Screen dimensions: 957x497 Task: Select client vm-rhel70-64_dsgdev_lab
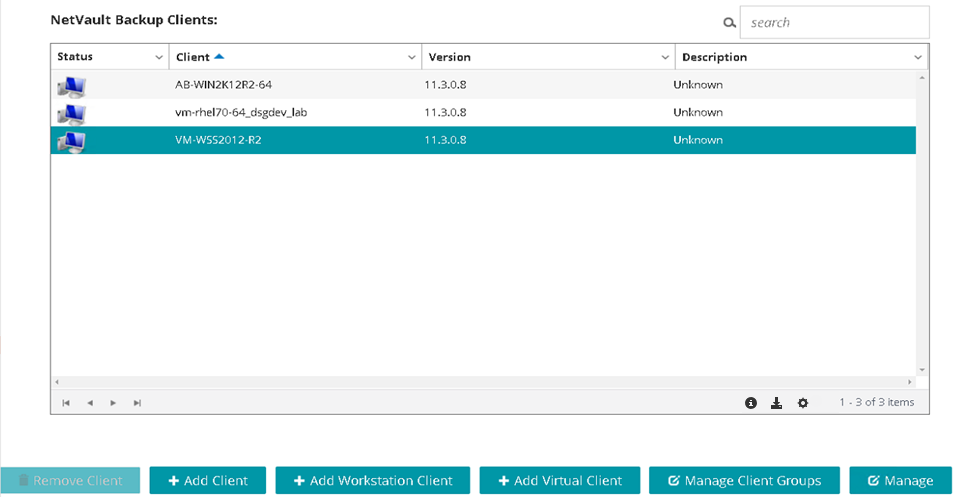click(x=241, y=112)
